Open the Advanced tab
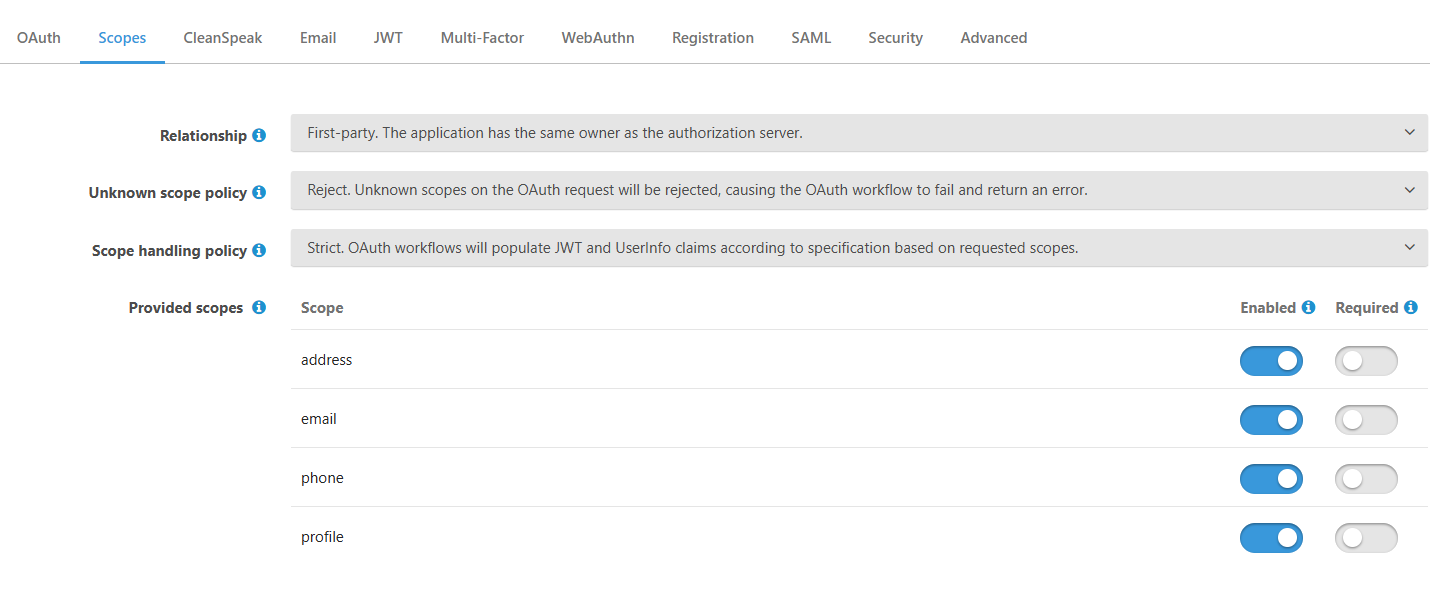The width and height of the screenshot is (1436, 605). [993, 38]
